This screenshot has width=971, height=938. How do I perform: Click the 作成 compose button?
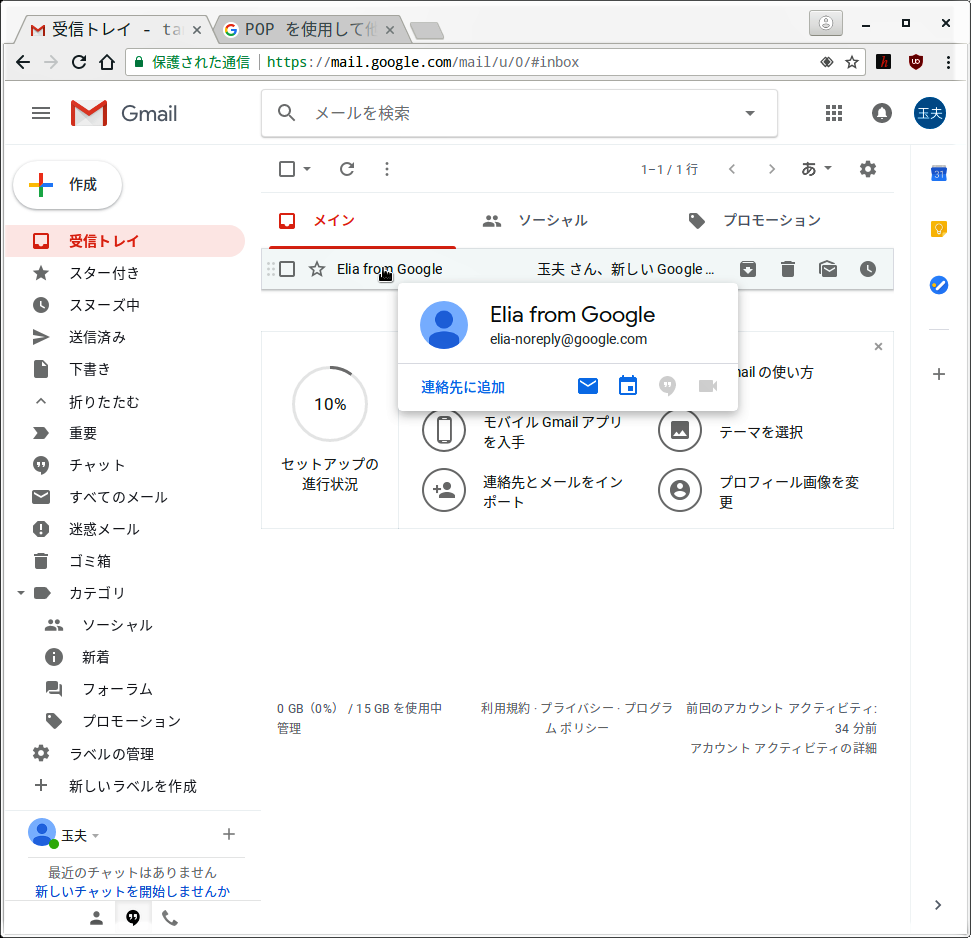(67, 185)
